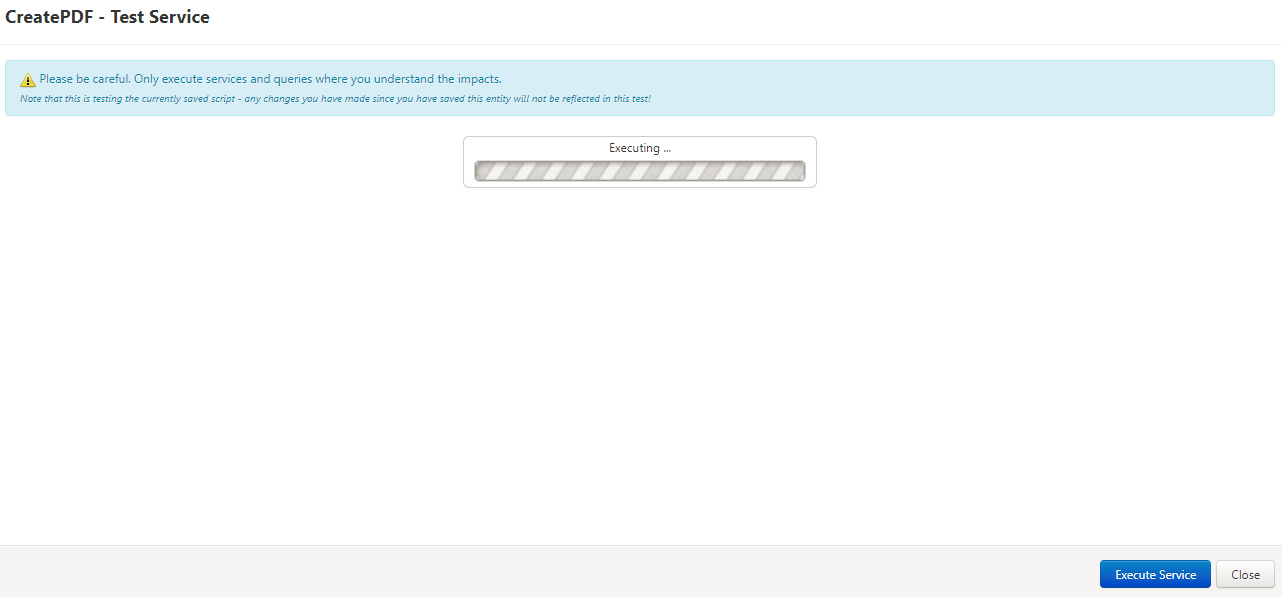Click the yellow warning triangle icon
Image resolution: width=1282 pixels, height=597 pixels.
pos(28,80)
